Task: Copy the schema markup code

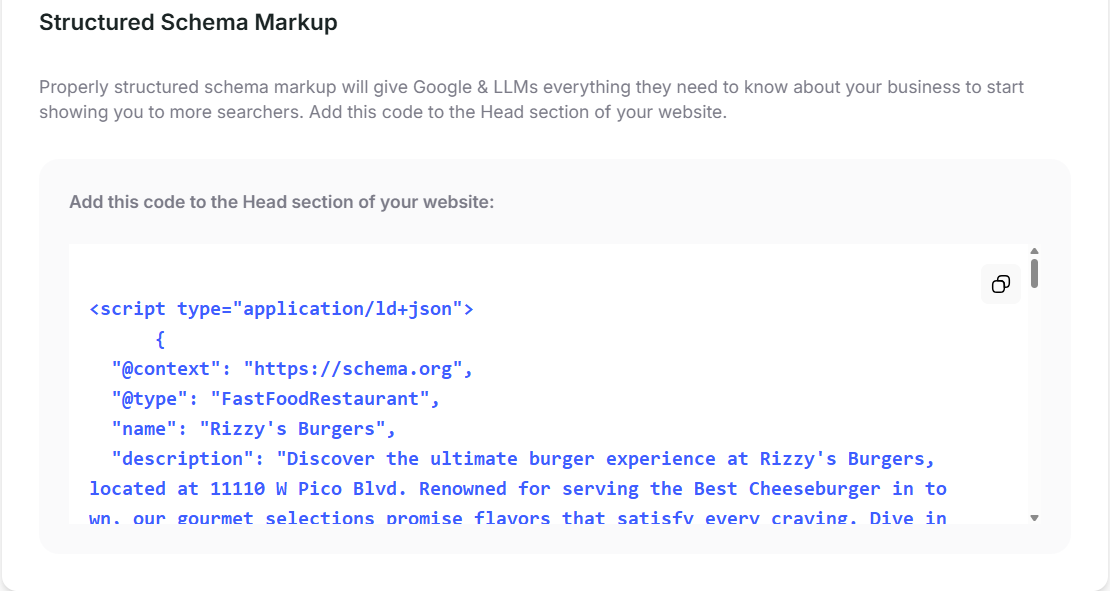Action: click(x=1000, y=285)
